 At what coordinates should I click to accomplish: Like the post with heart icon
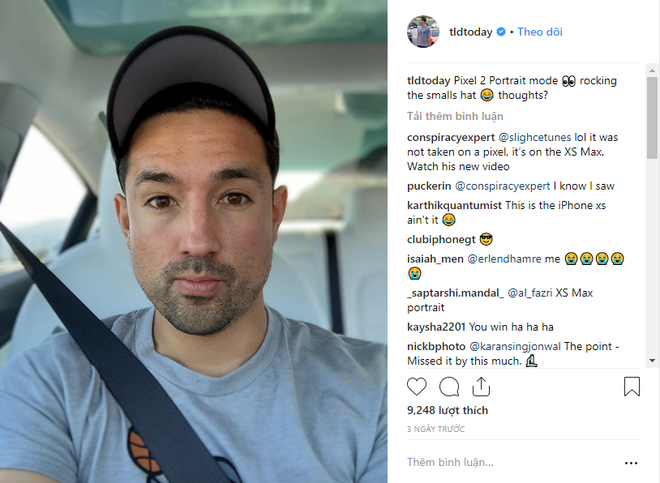tap(417, 387)
